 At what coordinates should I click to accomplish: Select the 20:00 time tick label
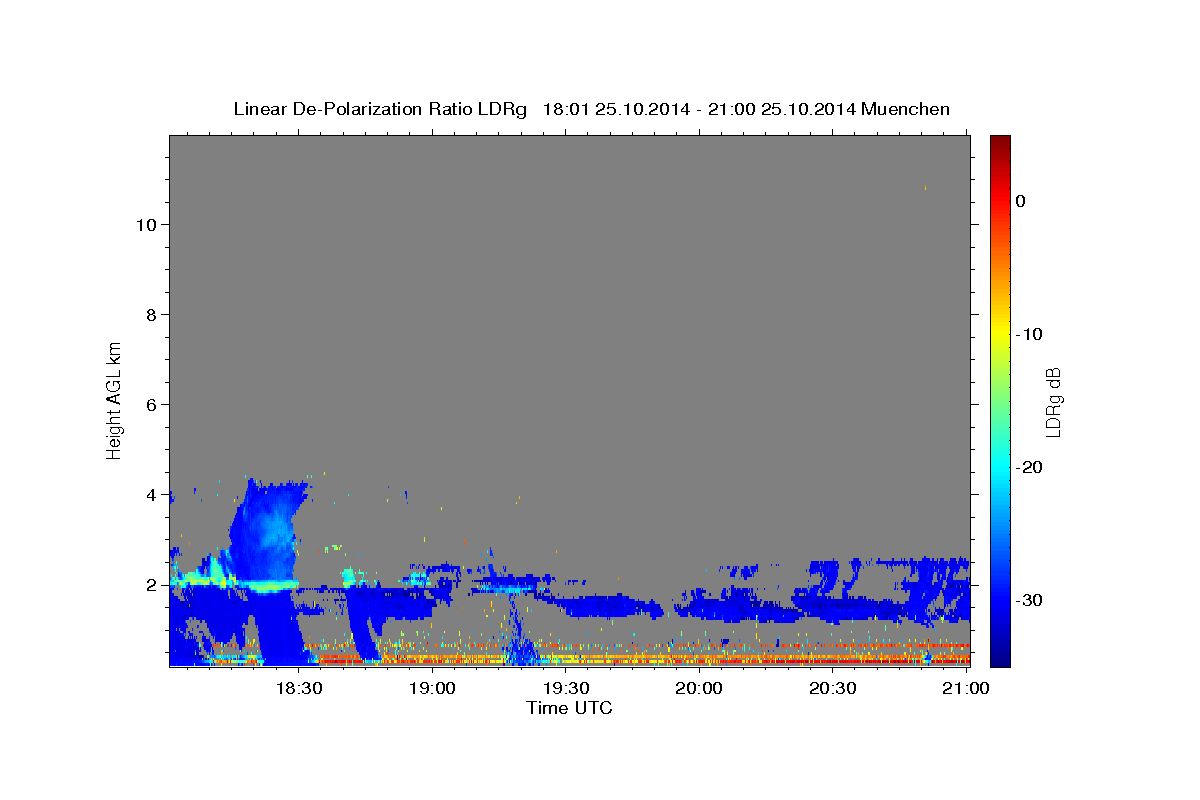[x=699, y=688]
